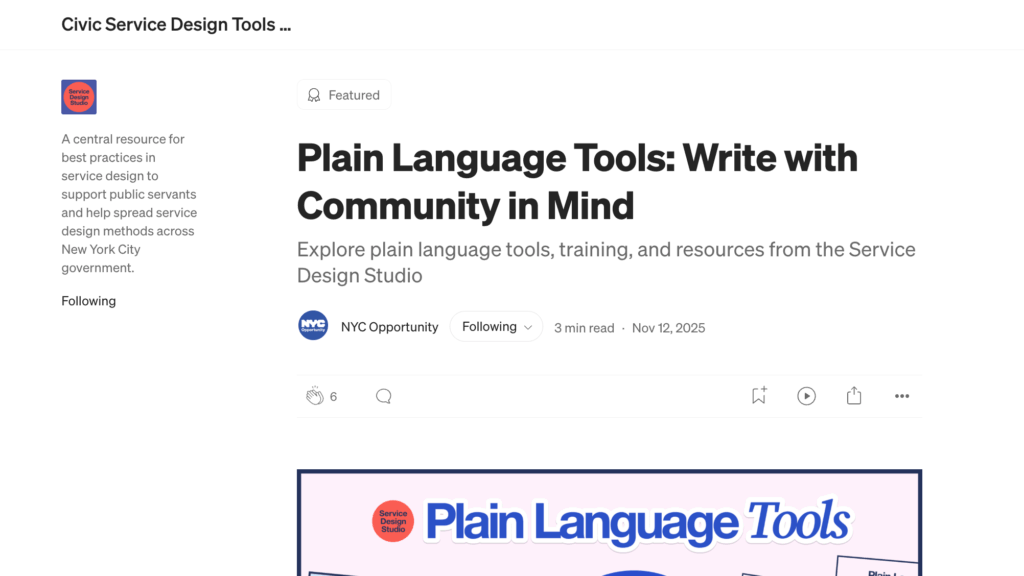
Task: Select the article subtitle starting with Explore
Action: (605, 262)
